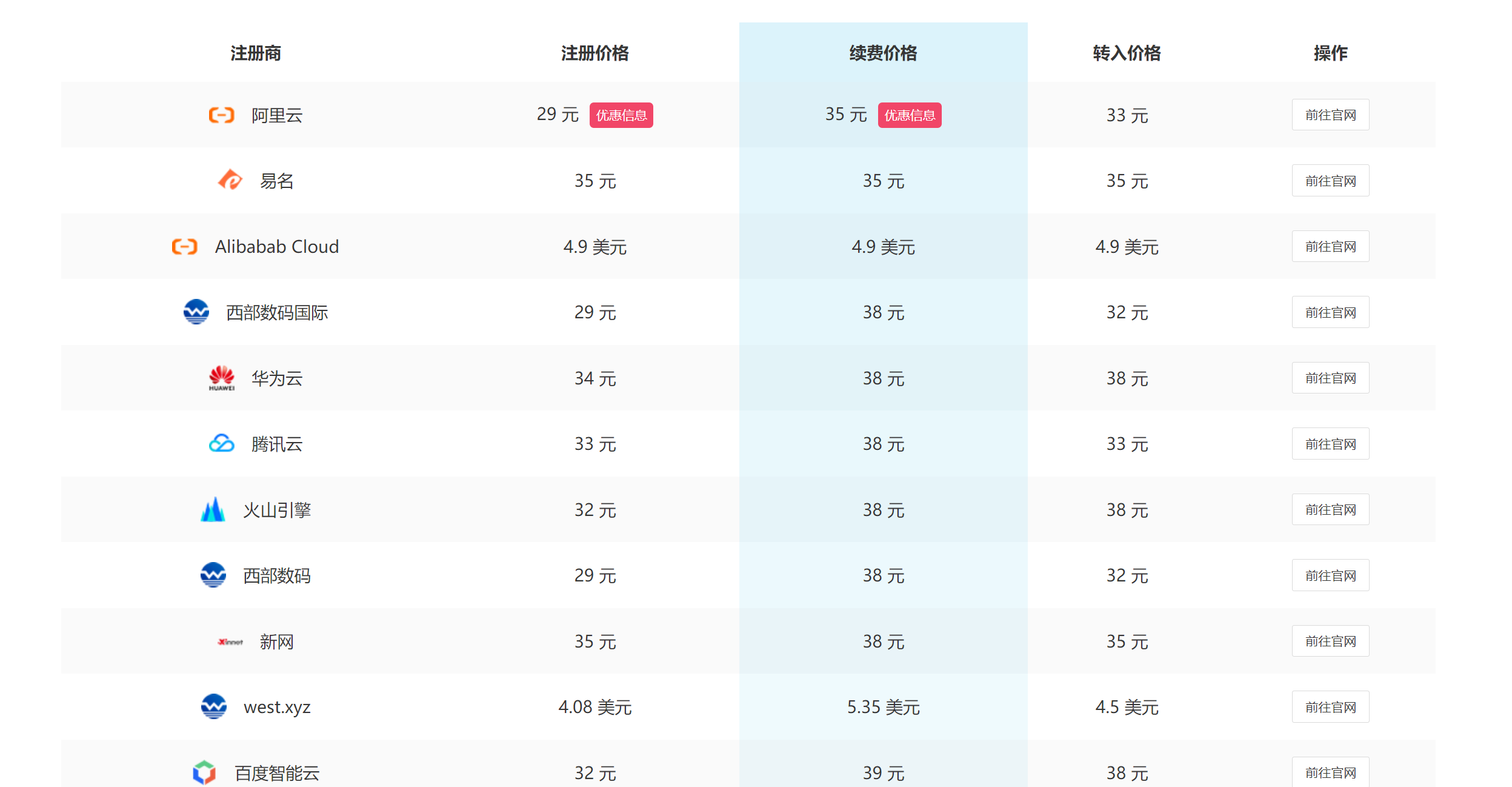Sort by the 注册商 column header

click(255, 53)
